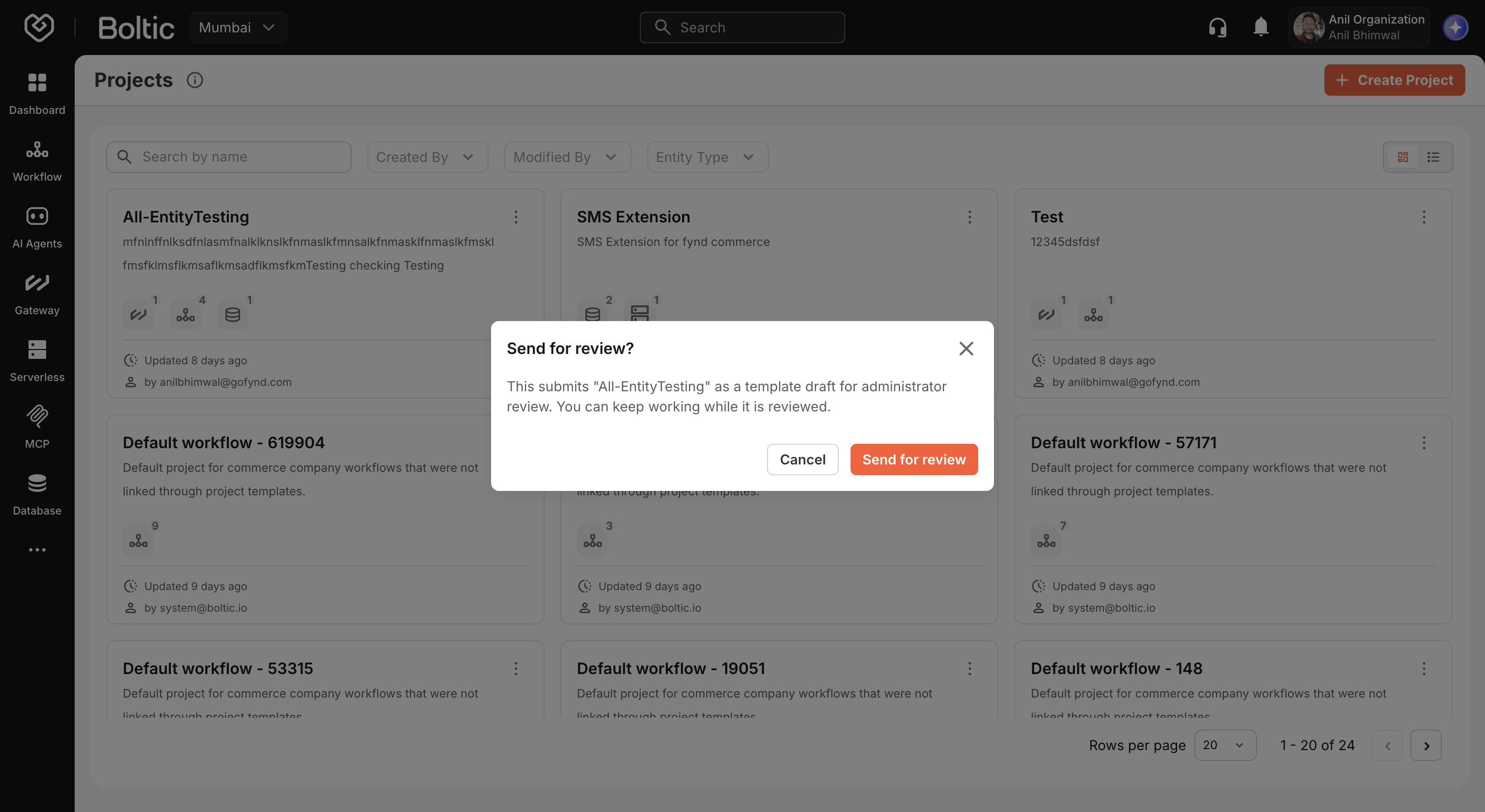Open Anil Organization account menu
Screen dimensions: 1485x812
(1359, 27)
